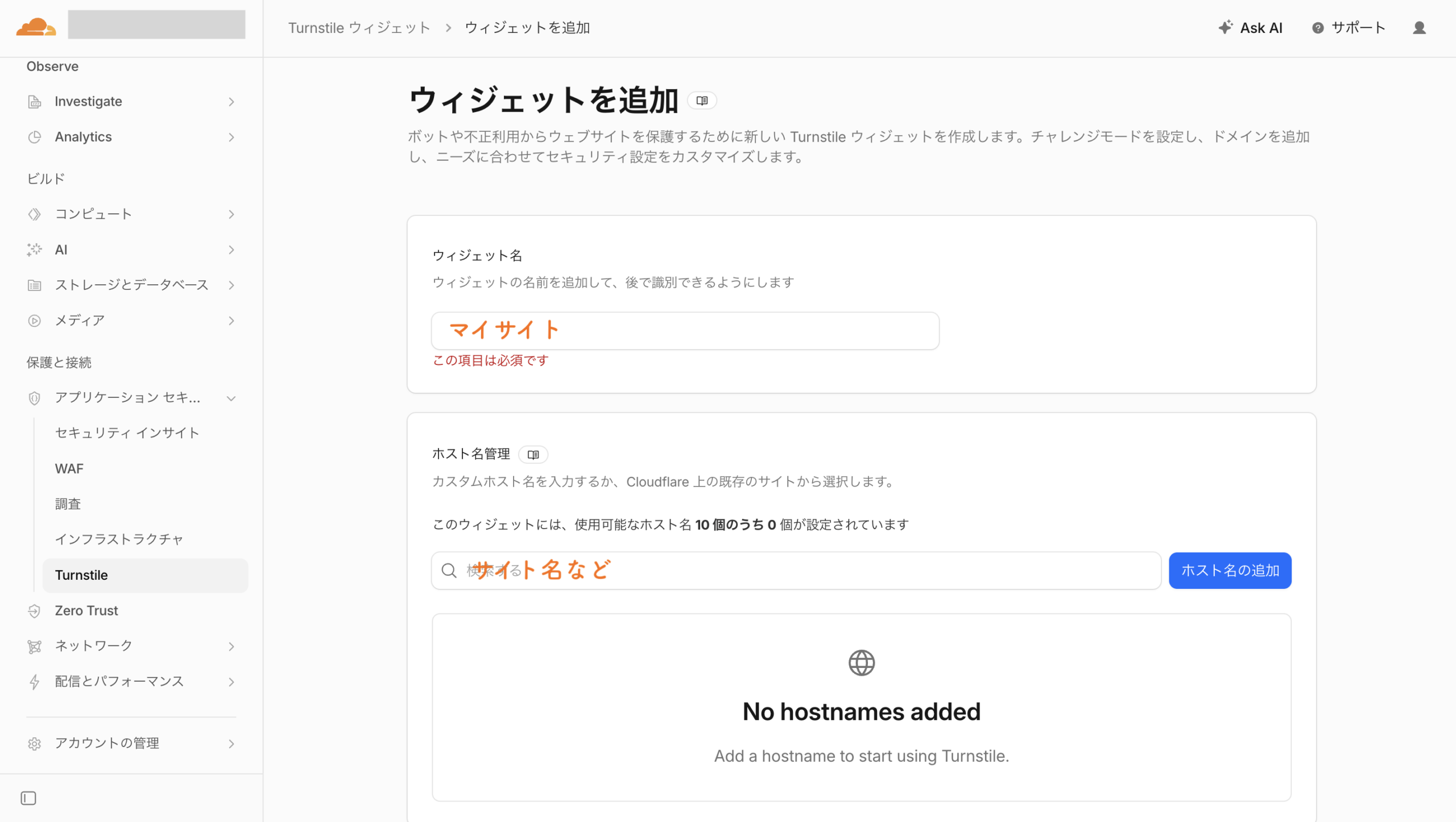Expand the Analytics chevron

[231, 137]
